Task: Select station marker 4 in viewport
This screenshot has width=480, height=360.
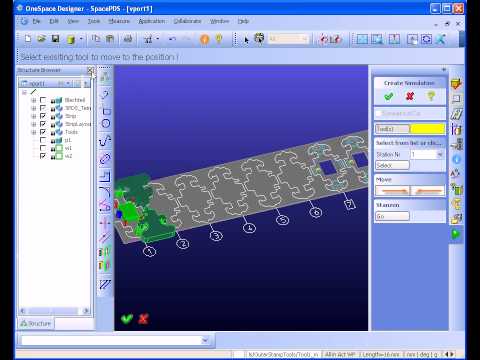Action: (249, 228)
